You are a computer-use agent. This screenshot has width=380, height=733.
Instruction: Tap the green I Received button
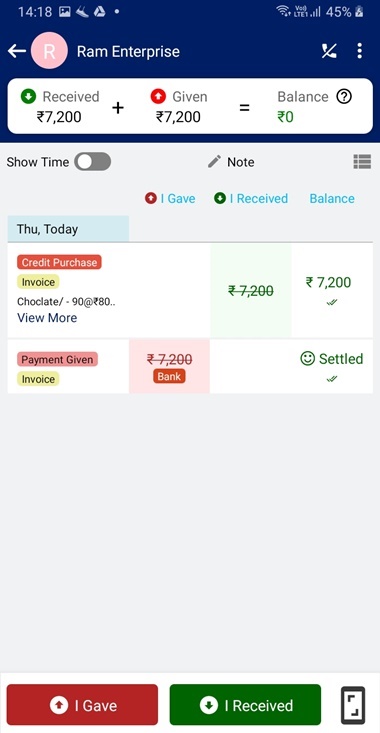click(x=245, y=705)
